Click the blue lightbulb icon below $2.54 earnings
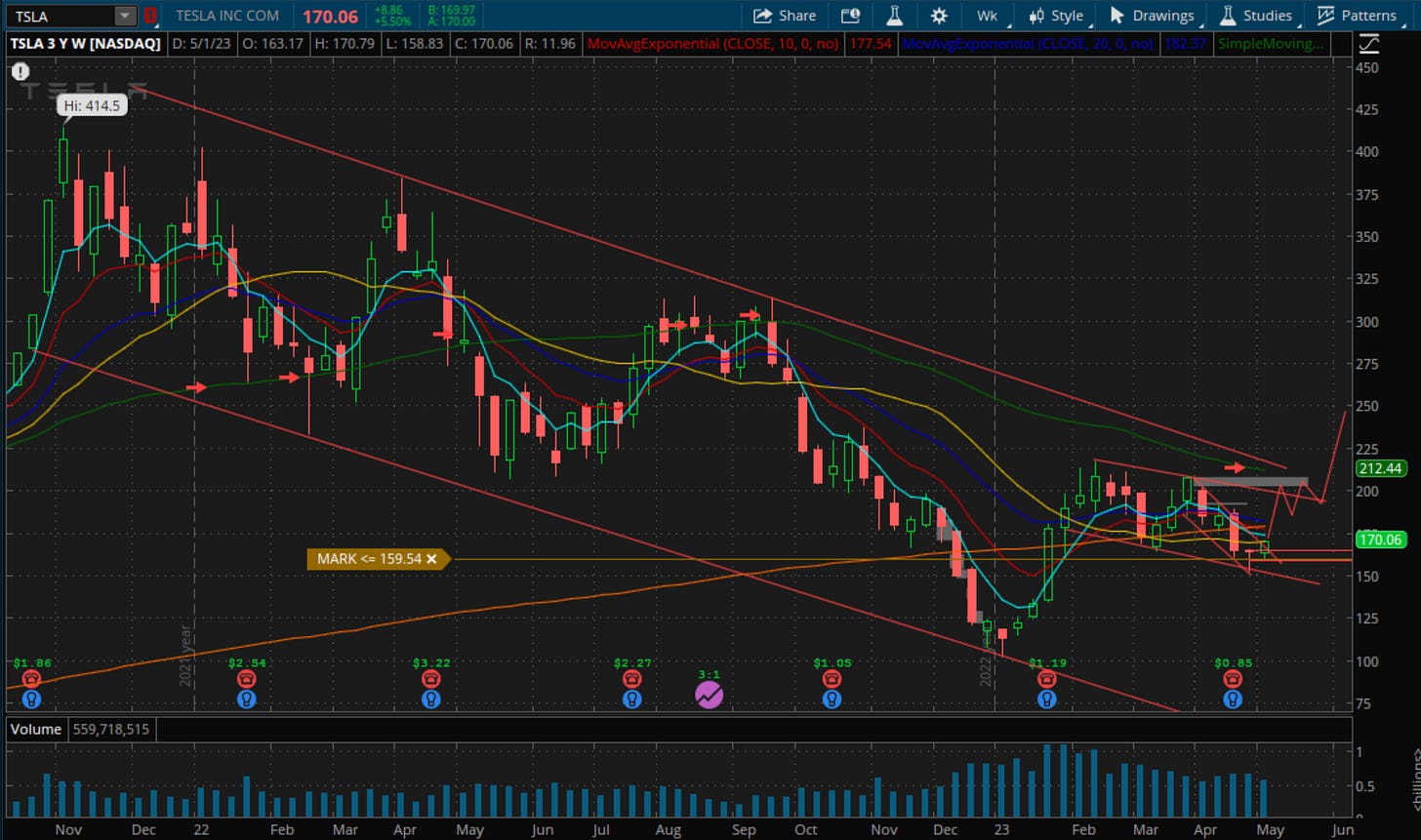 pyautogui.click(x=246, y=699)
